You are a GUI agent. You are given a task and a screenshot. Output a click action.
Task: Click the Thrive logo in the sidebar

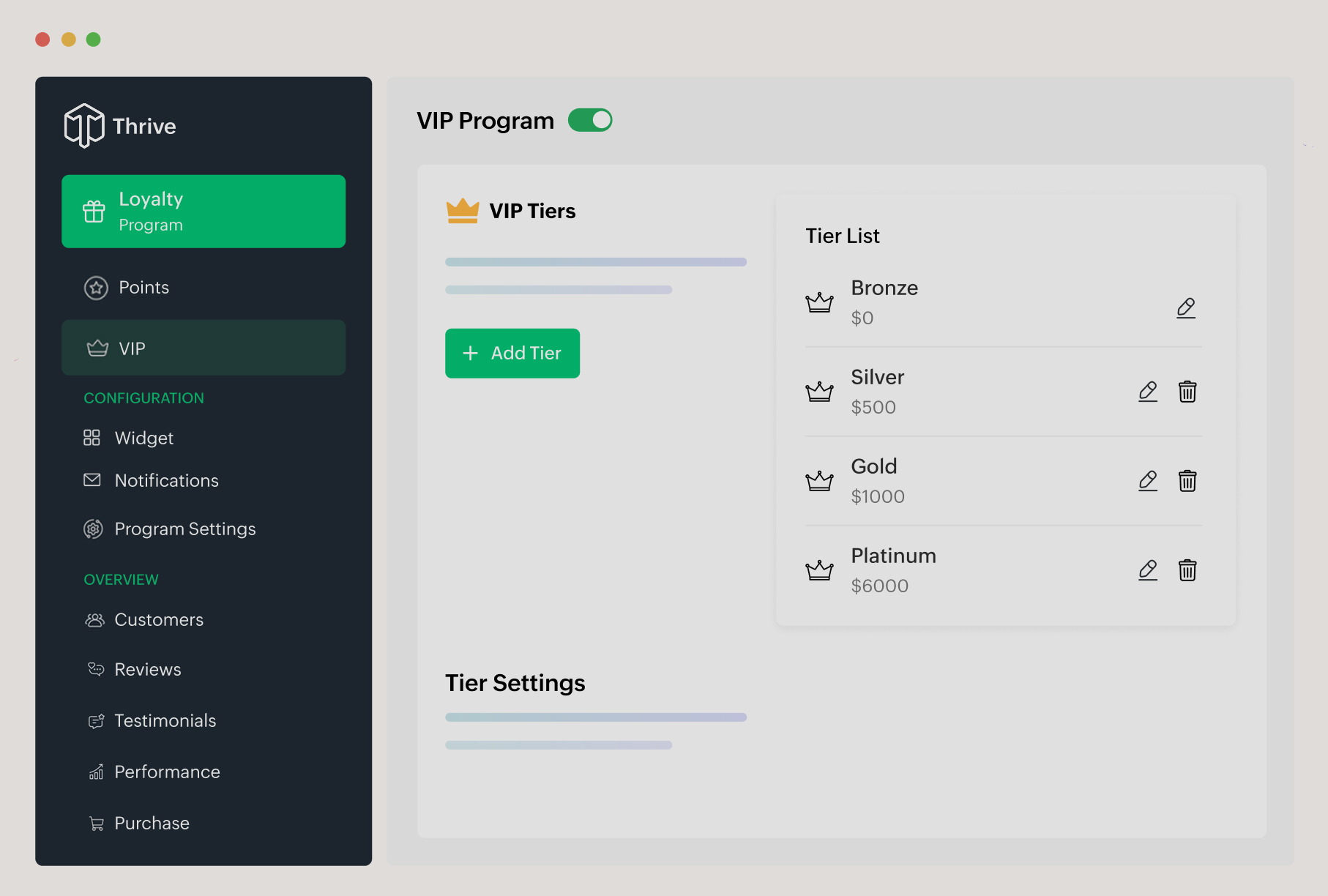point(119,125)
